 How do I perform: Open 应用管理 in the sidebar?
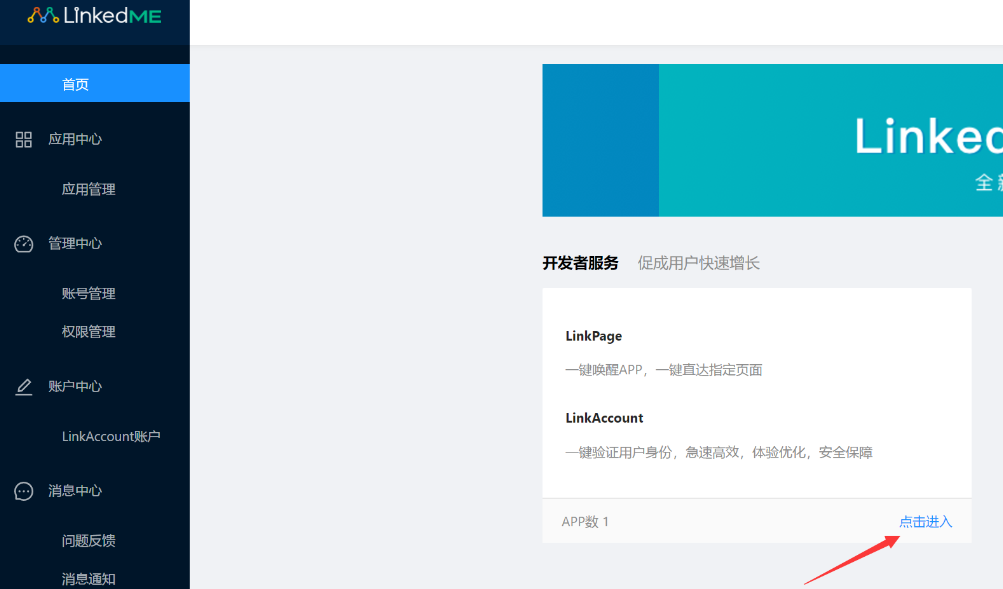(88, 189)
